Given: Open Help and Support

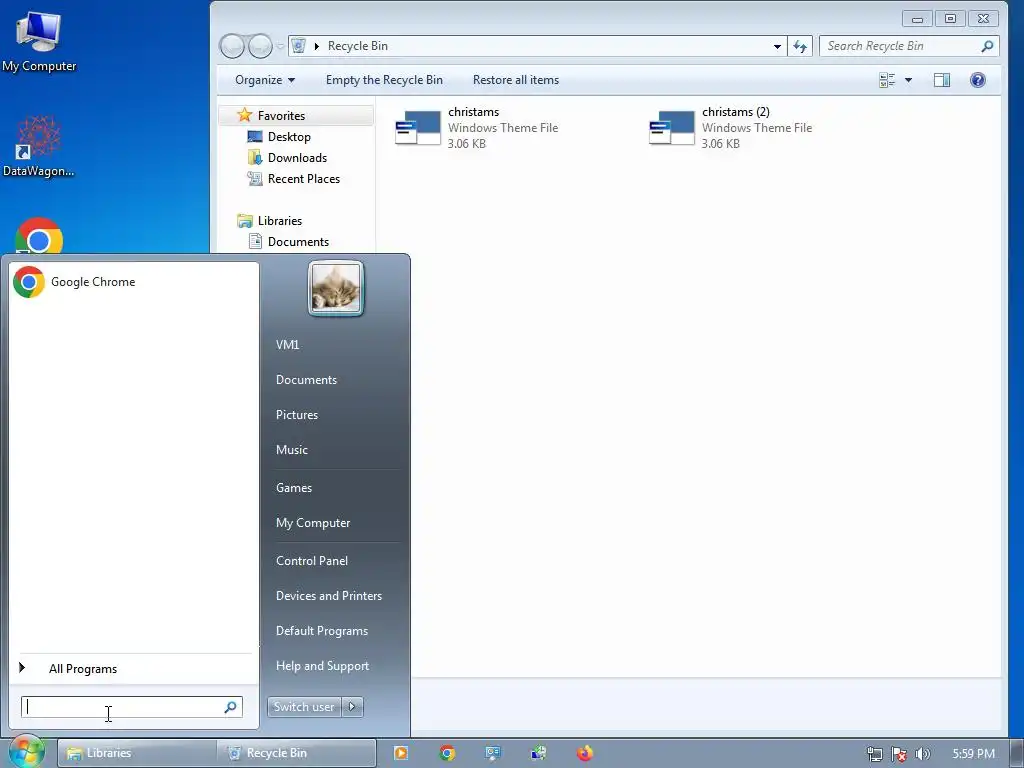Looking at the screenshot, I should (x=322, y=666).
